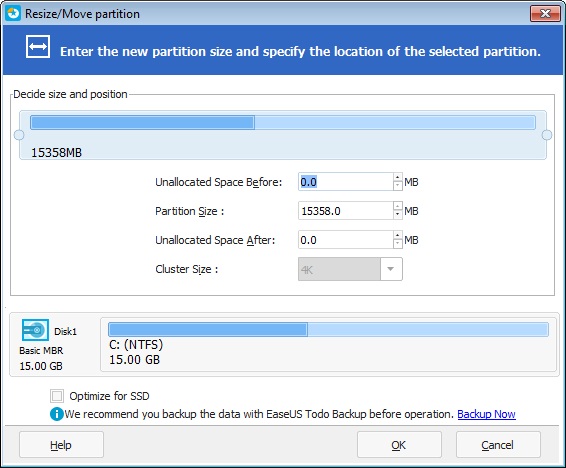The height and width of the screenshot is (468, 566).
Task: Click the Basic MBR disk label
Action: point(41,350)
